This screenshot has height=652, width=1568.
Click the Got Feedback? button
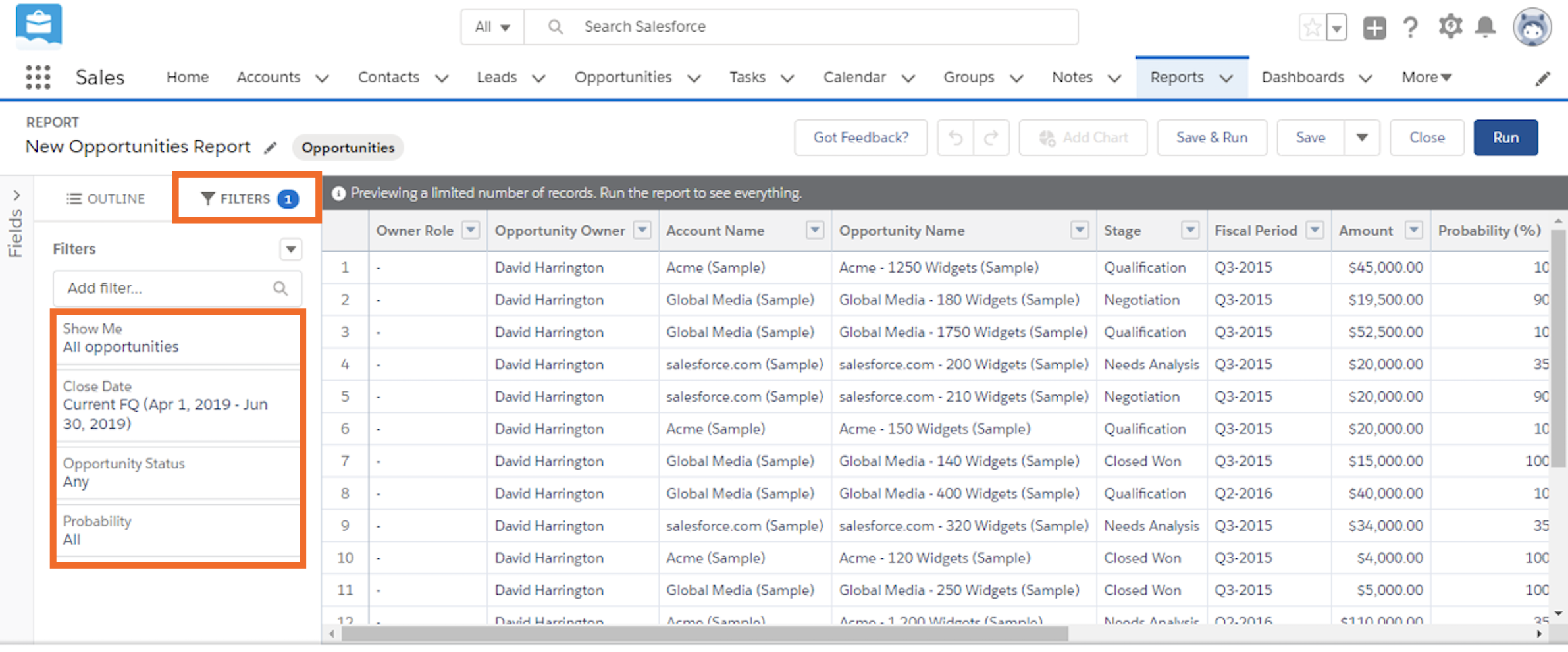click(x=861, y=138)
